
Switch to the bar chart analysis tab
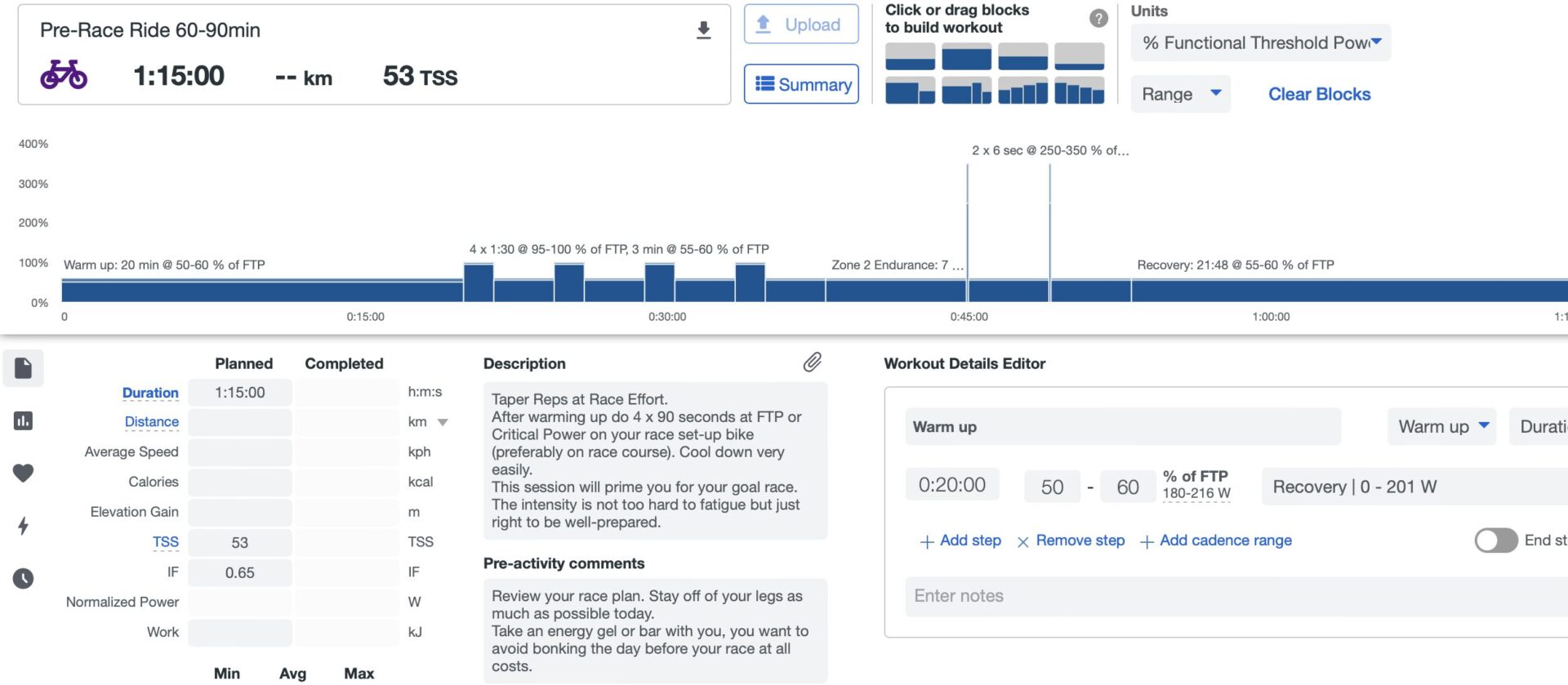23,420
